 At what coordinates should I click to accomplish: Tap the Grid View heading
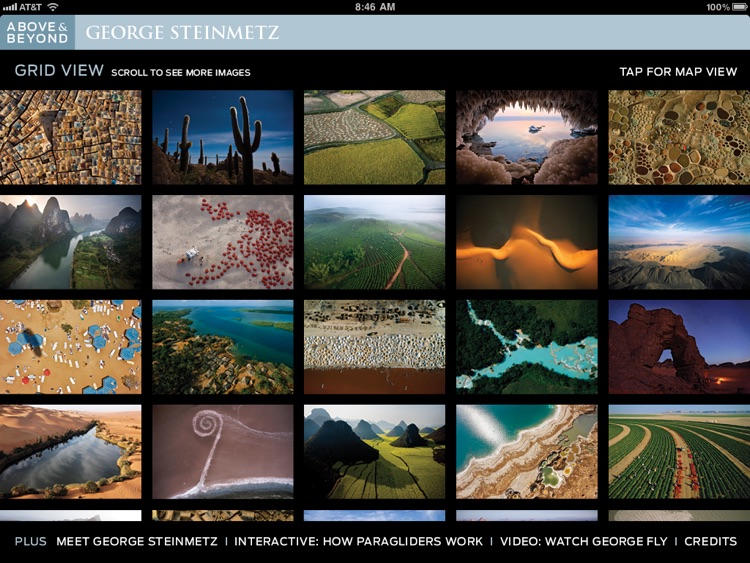59,70
